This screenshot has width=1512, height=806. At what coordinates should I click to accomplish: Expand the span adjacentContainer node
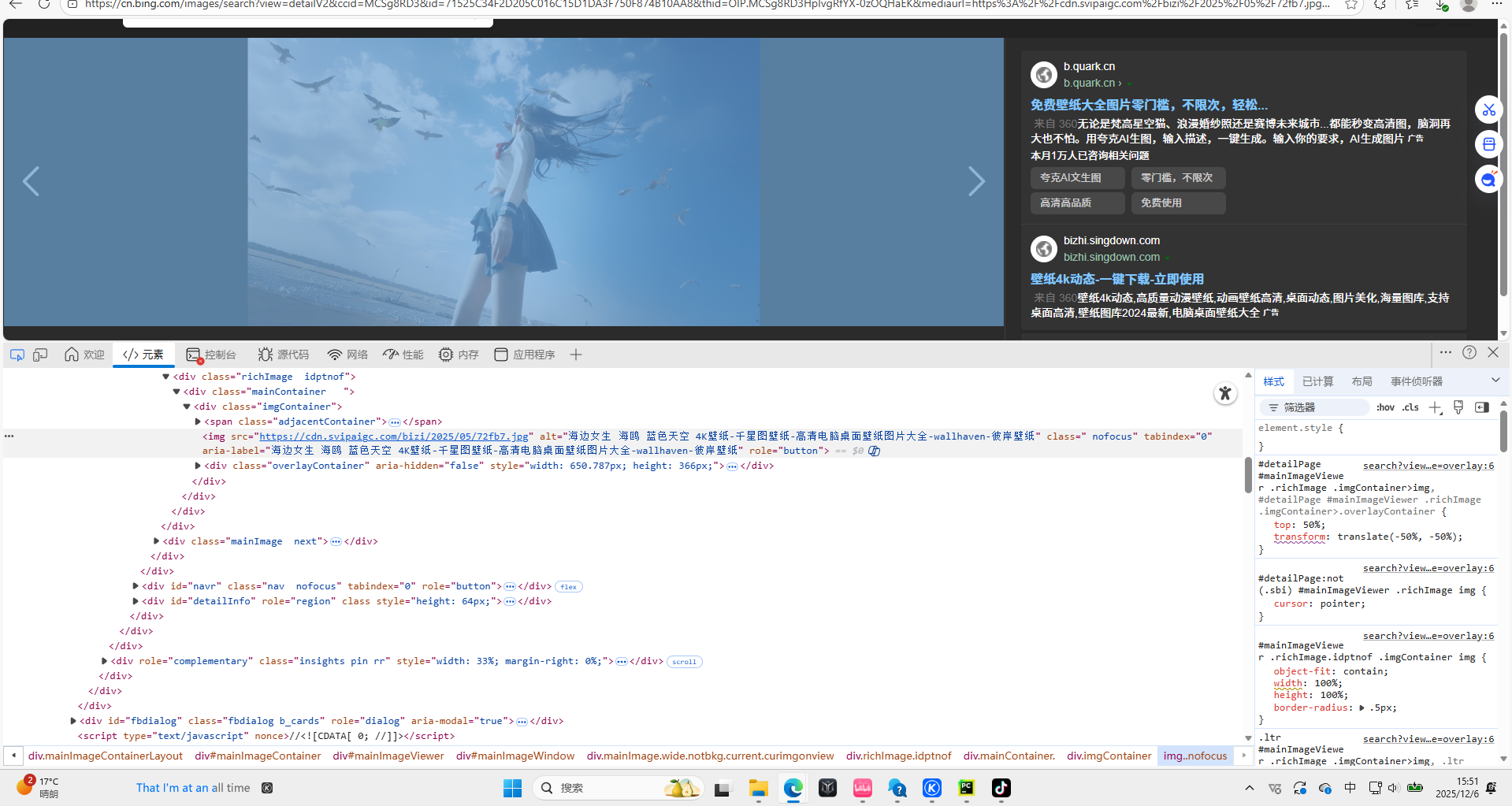coord(198,422)
